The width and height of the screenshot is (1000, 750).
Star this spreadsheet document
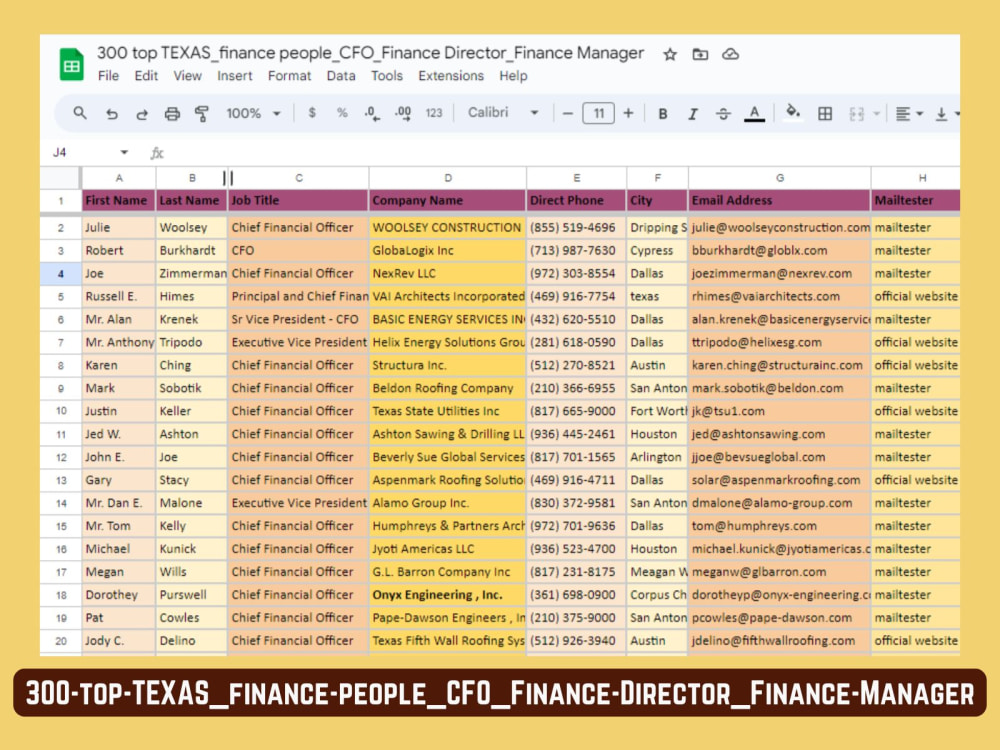pos(670,55)
